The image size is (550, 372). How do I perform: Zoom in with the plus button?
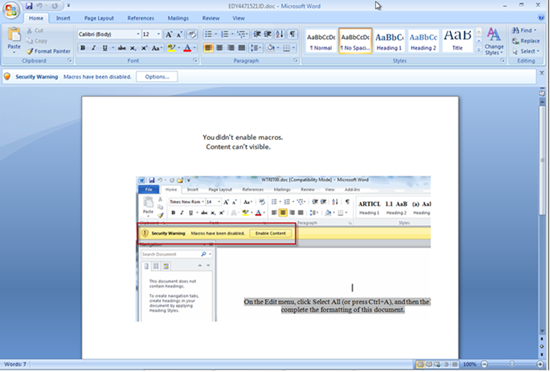click(x=540, y=365)
